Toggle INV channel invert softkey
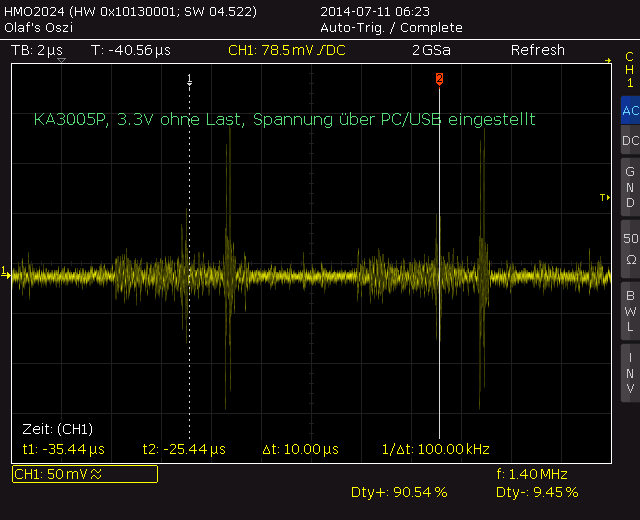This screenshot has height=520, width=640. click(630, 373)
